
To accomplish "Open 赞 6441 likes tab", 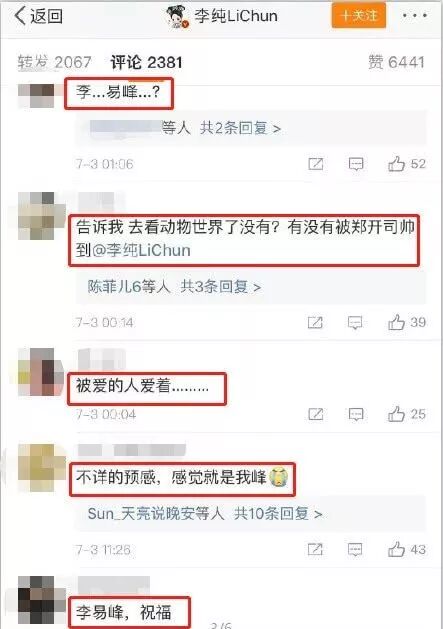I will pos(396,62).
